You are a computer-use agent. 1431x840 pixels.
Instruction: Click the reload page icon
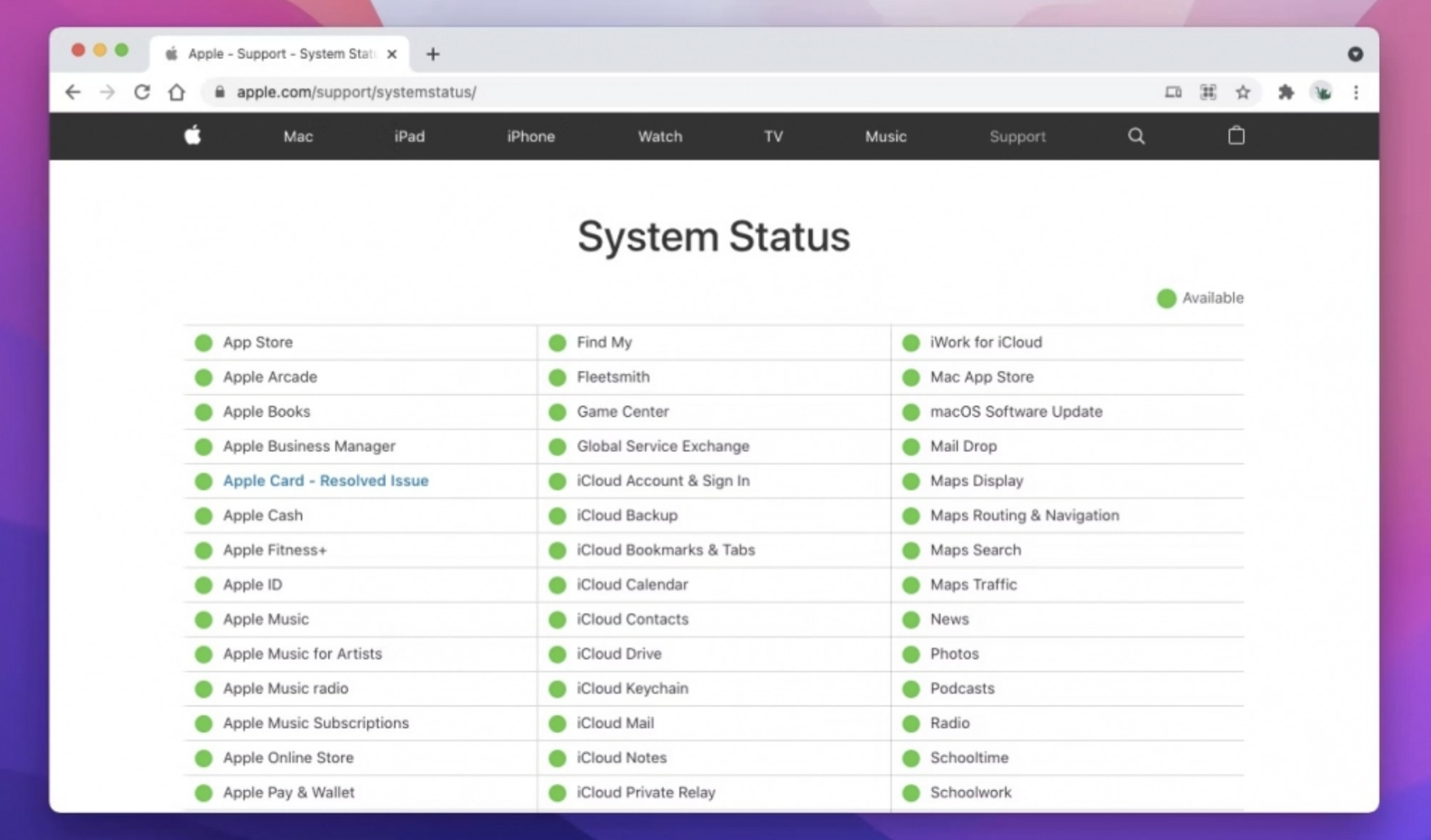[x=142, y=91]
